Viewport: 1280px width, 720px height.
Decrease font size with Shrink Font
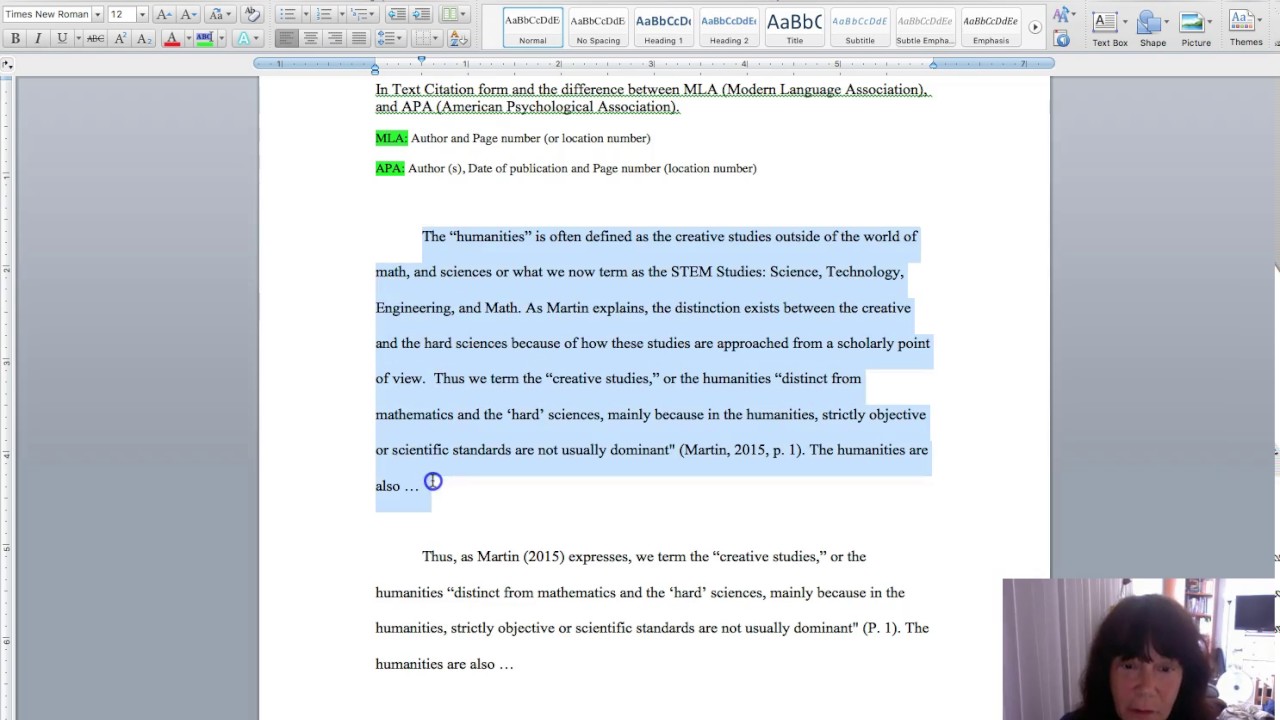click(x=188, y=14)
